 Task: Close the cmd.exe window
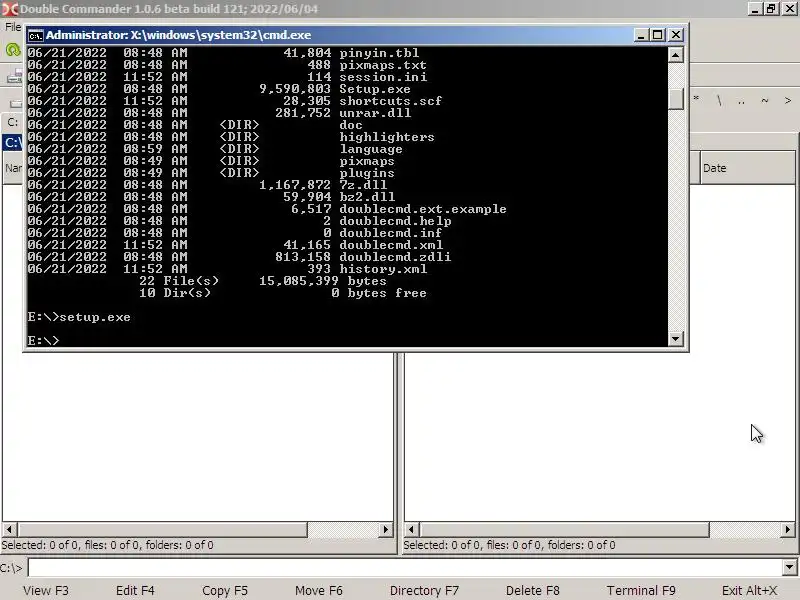point(676,35)
